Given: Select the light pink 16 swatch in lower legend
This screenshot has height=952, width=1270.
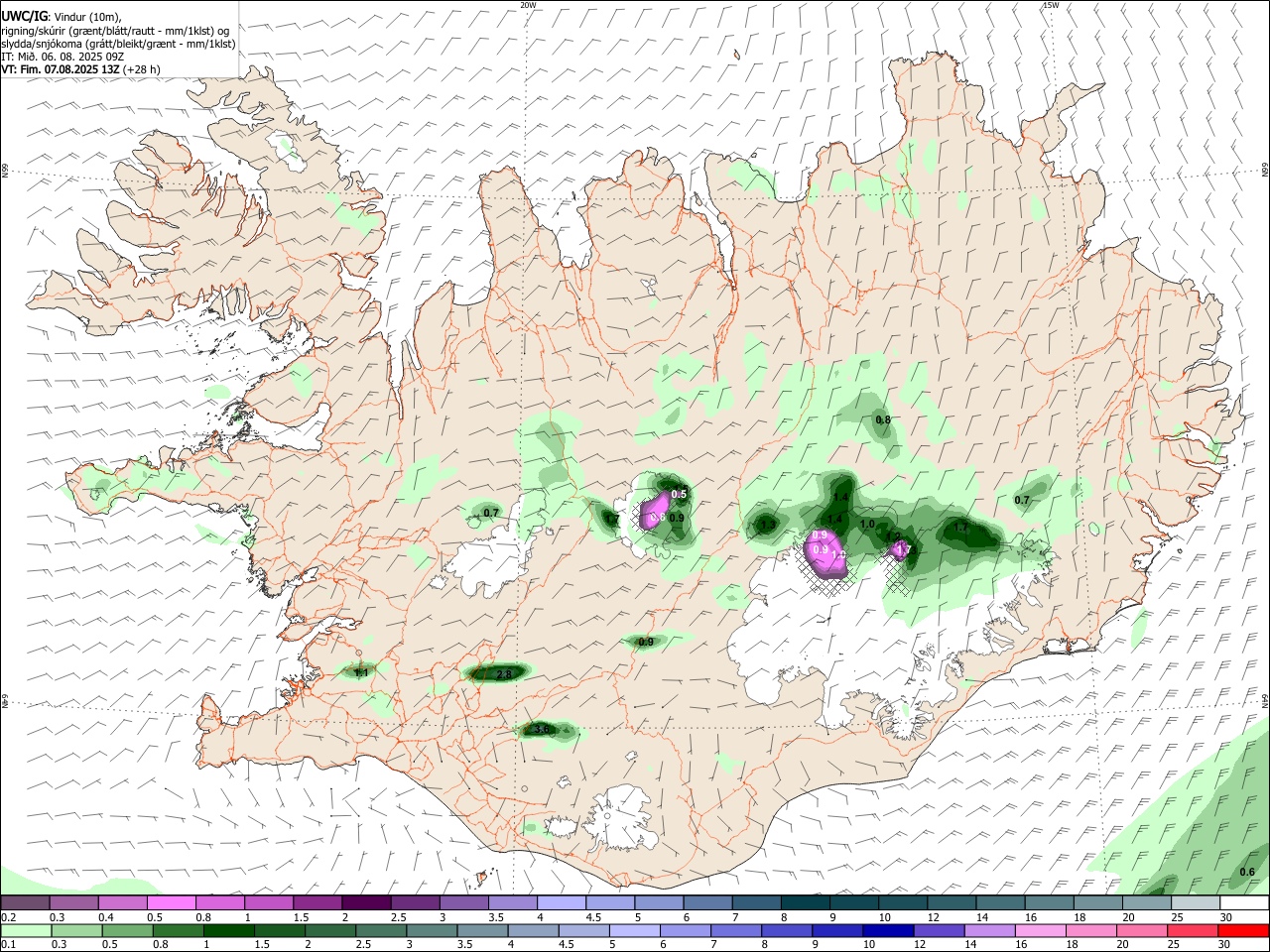Looking at the screenshot, I should 1041,930.
